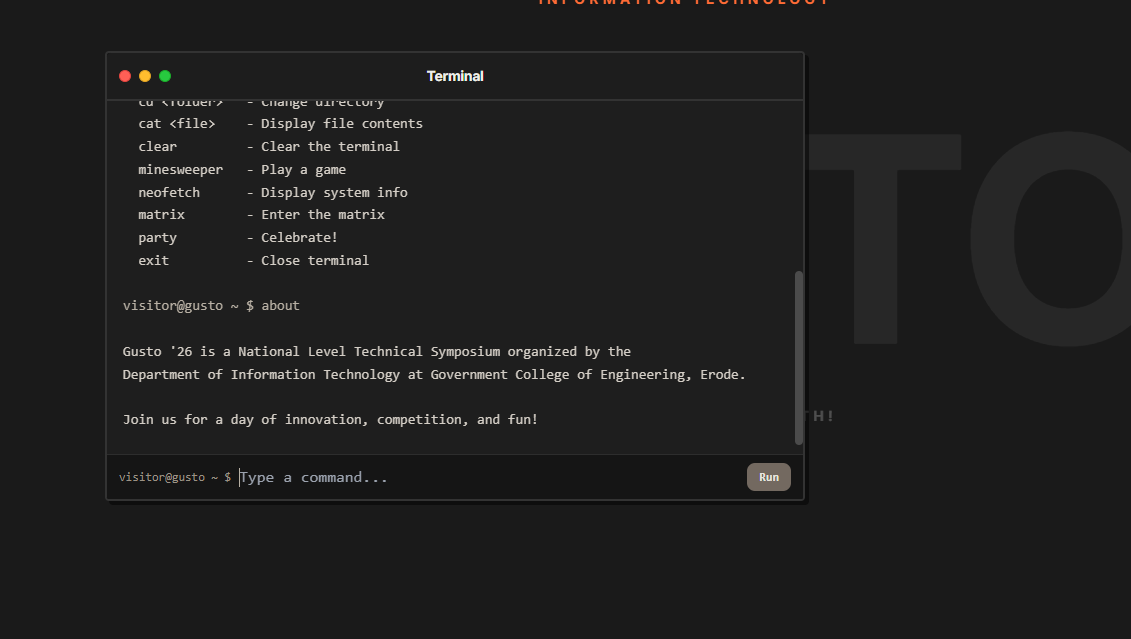Click the 'party' command text

pyautogui.click(x=157, y=238)
